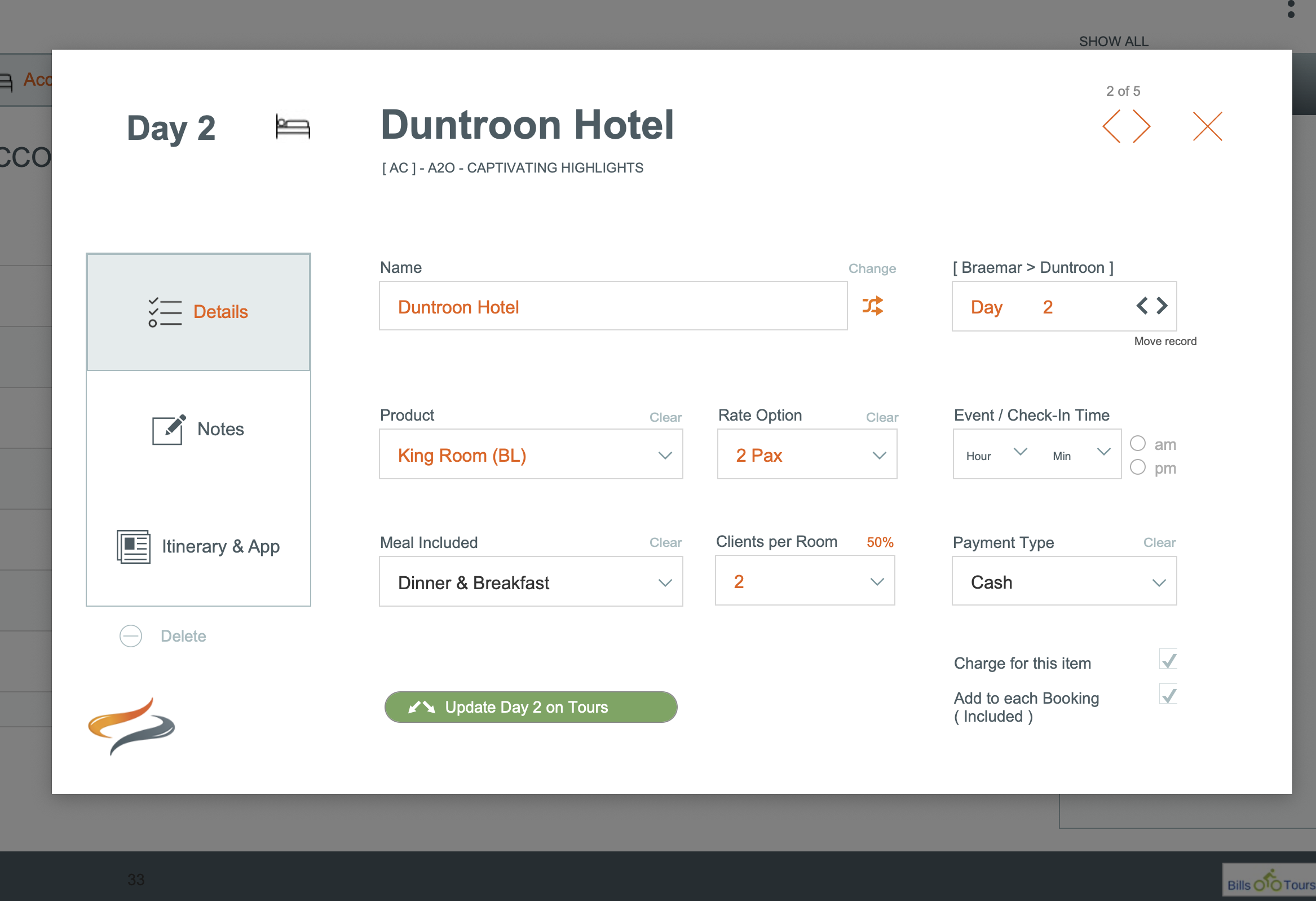1316x901 pixels.
Task: Toggle Add to each Booking checkbox
Action: (x=1168, y=695)
